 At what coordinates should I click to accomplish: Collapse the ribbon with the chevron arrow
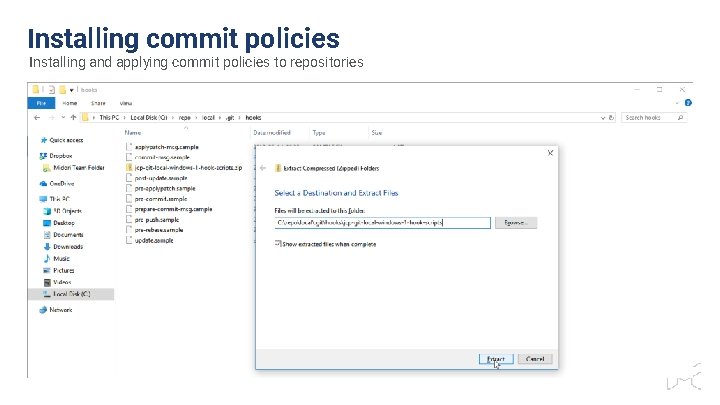[x=677, y=103]
